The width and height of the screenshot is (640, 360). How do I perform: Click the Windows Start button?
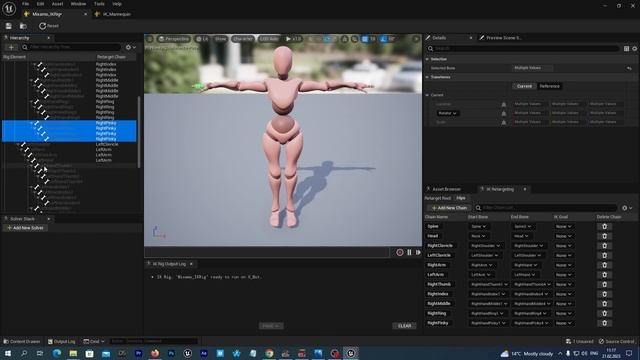point(8,353)
